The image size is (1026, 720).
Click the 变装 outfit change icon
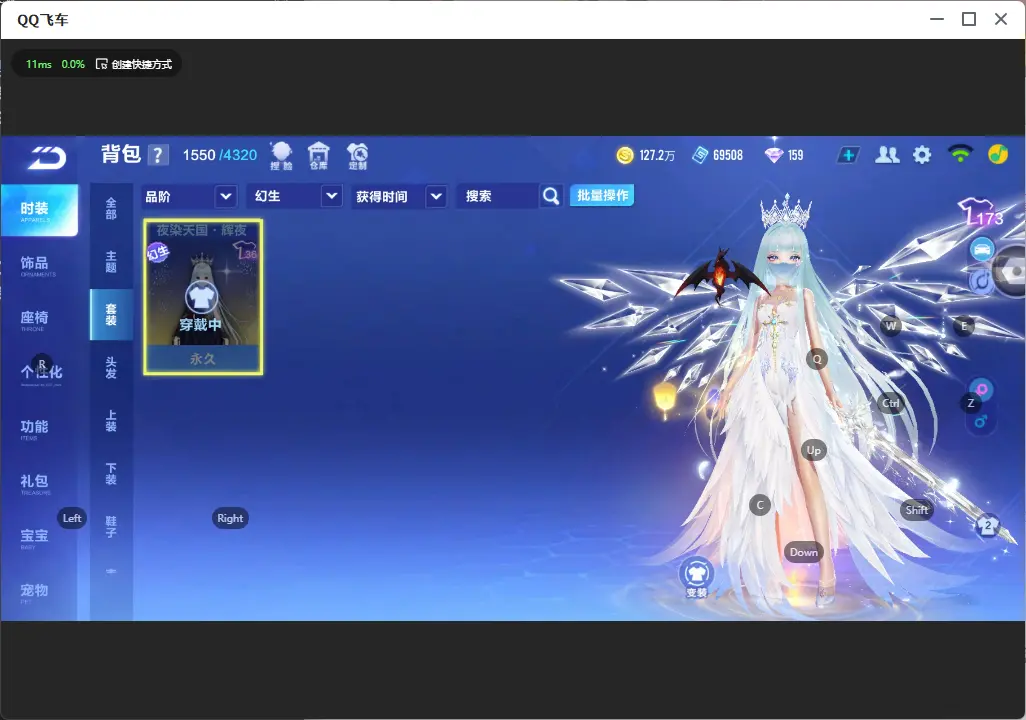pyautogui.click(x=697, y=577)
